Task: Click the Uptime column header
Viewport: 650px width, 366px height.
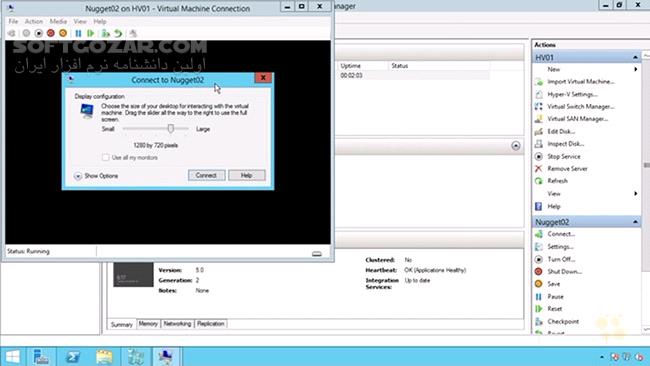Action: pyautogui.click(x=363, y=66)
